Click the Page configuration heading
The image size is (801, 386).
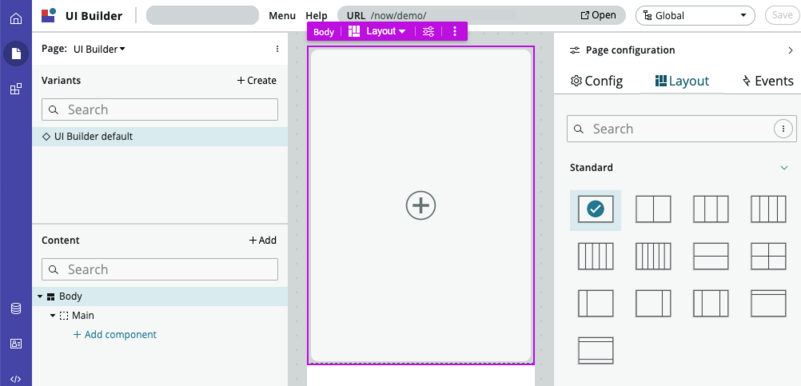(630, 50)
